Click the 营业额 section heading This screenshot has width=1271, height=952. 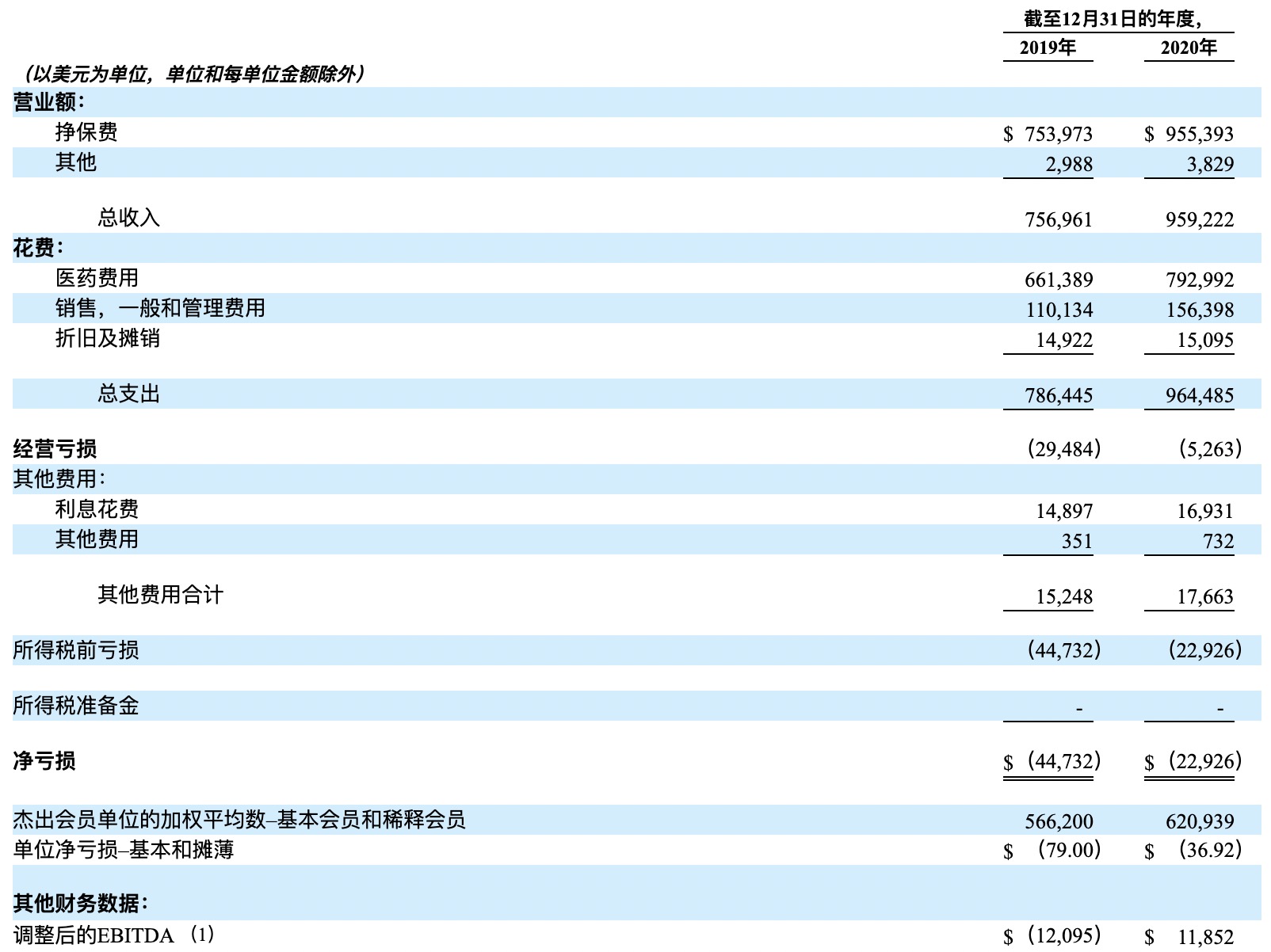[49, 102]
